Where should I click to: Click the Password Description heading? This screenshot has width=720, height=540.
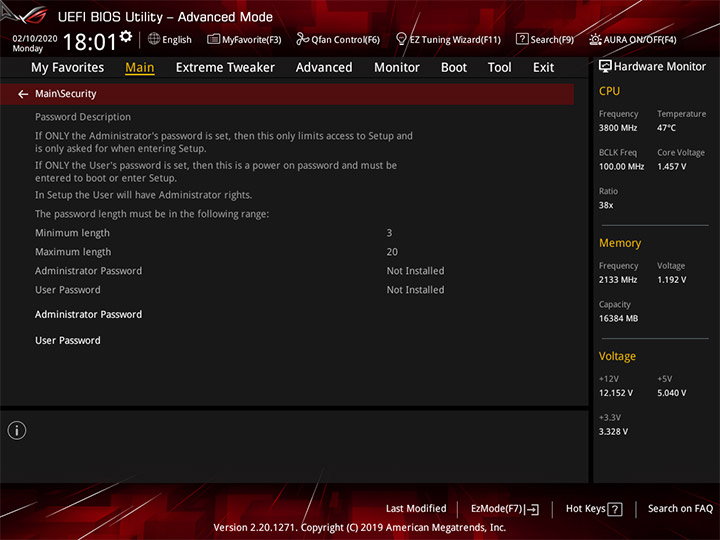click(x=83, y=117)
